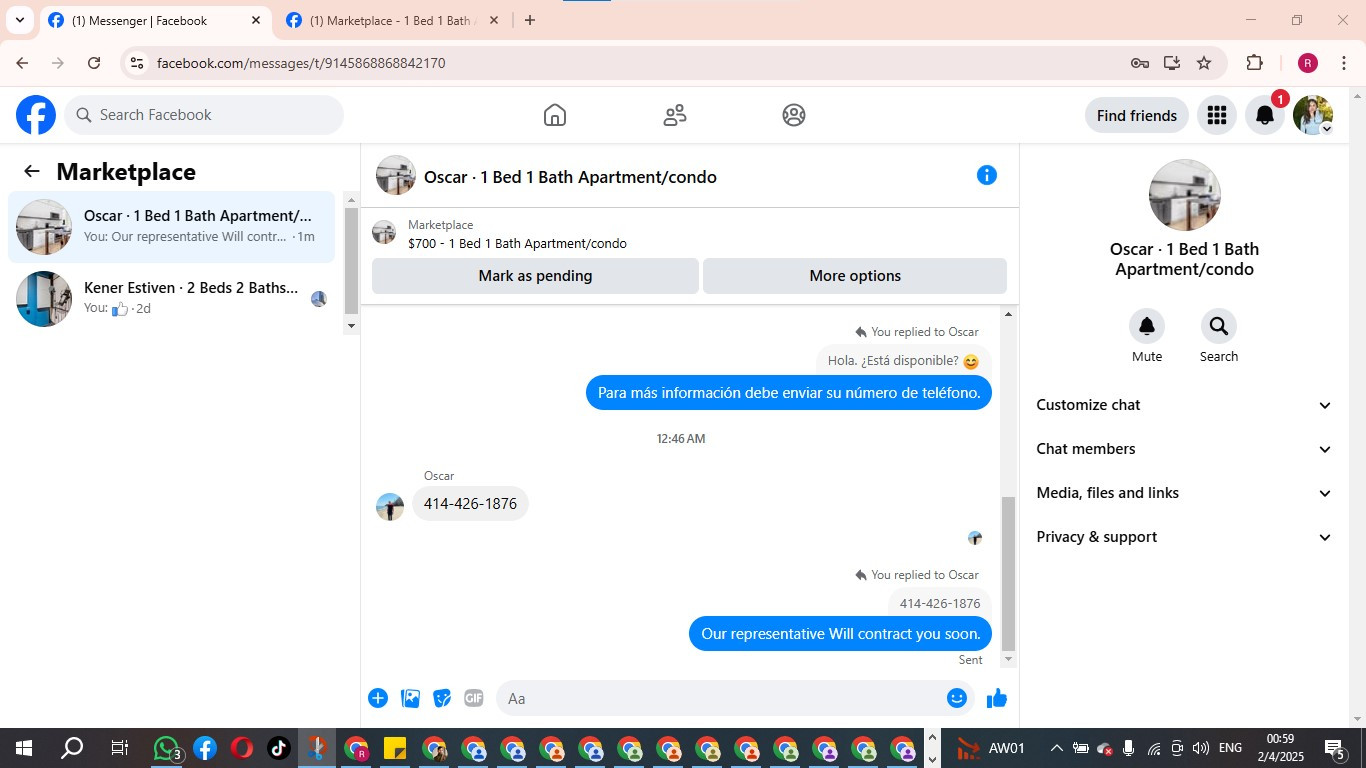Go to the Facebook Home icon

pyautogui.click(x=555, y=115)
